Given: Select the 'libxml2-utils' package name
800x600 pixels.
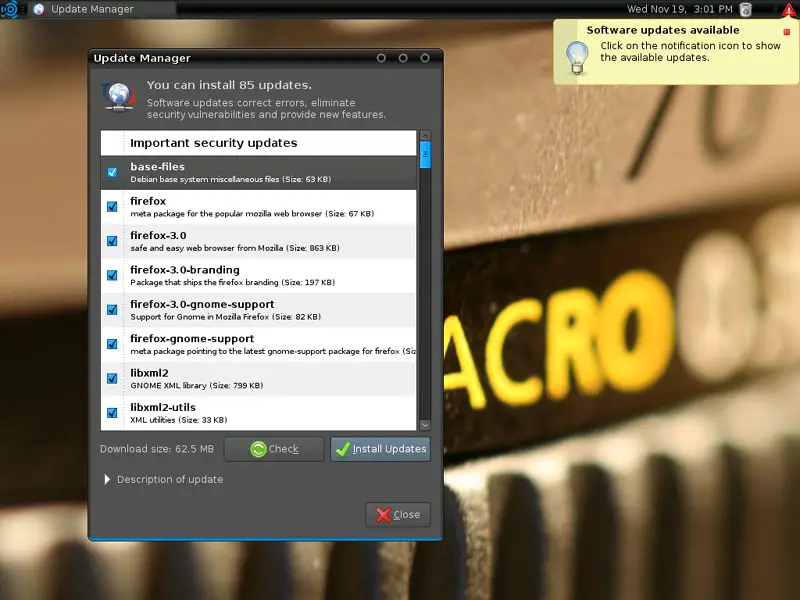Looking at the screenshot, I should 163,407.
